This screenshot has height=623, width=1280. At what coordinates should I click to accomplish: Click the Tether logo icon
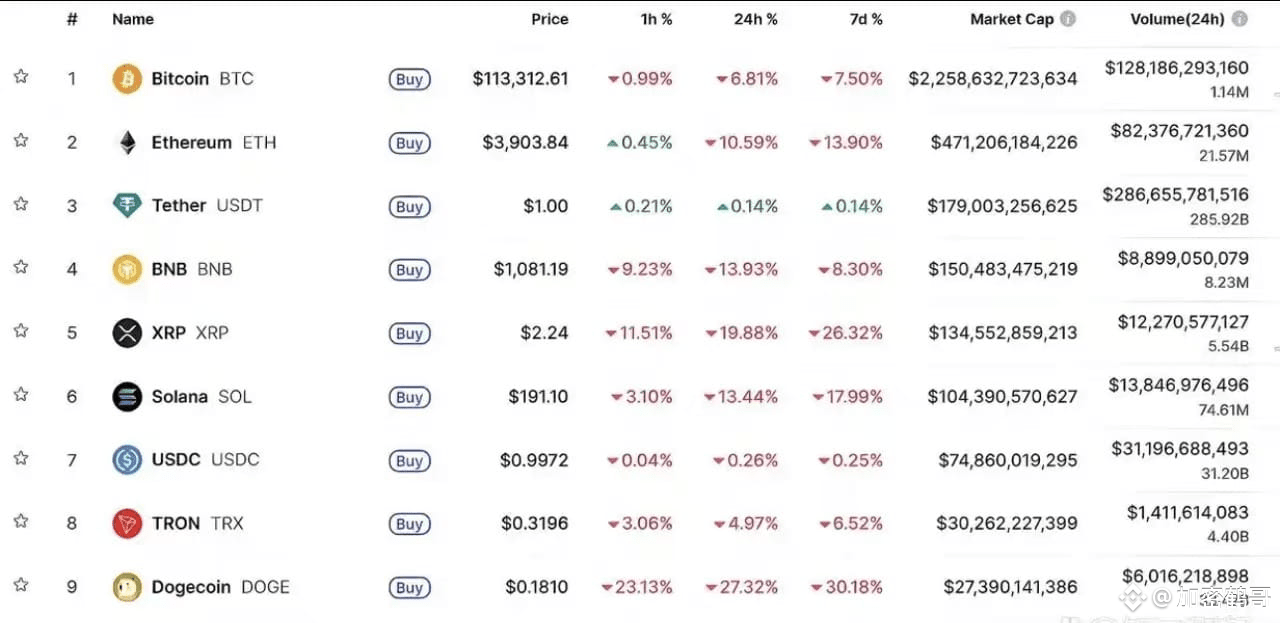click(x=127, y=206)
